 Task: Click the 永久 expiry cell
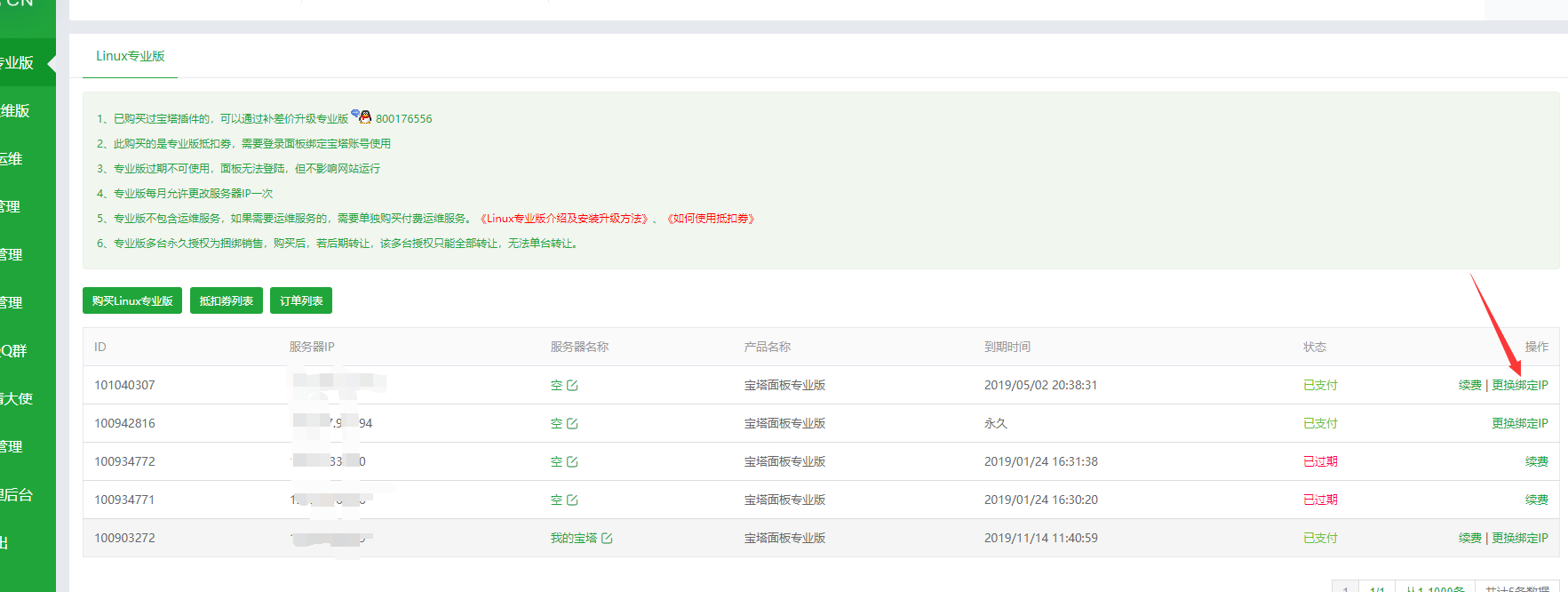[x=996, y=424]
